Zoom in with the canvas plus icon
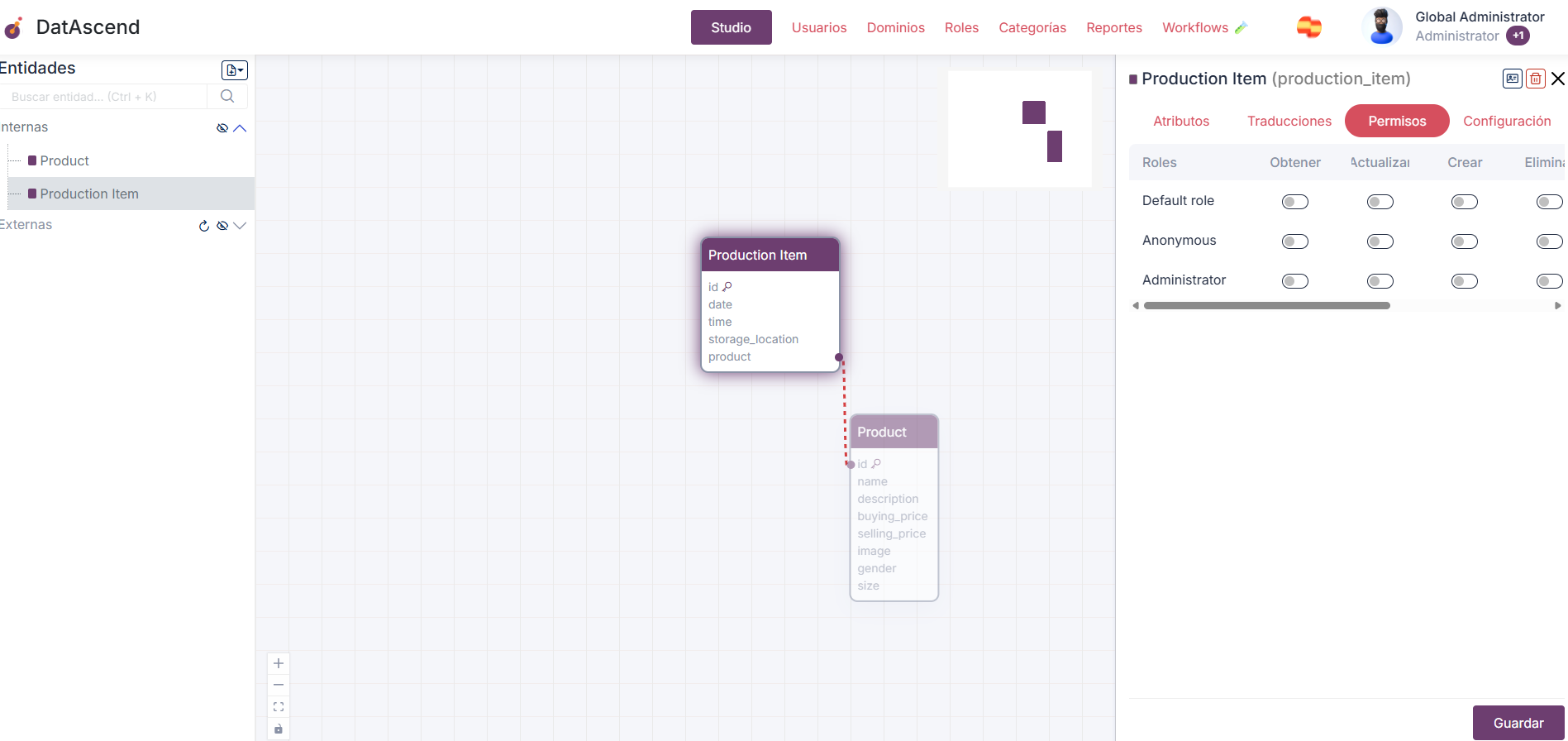Image resolution: width=1568 pixels, height=741 pixels. click(279, 663)
